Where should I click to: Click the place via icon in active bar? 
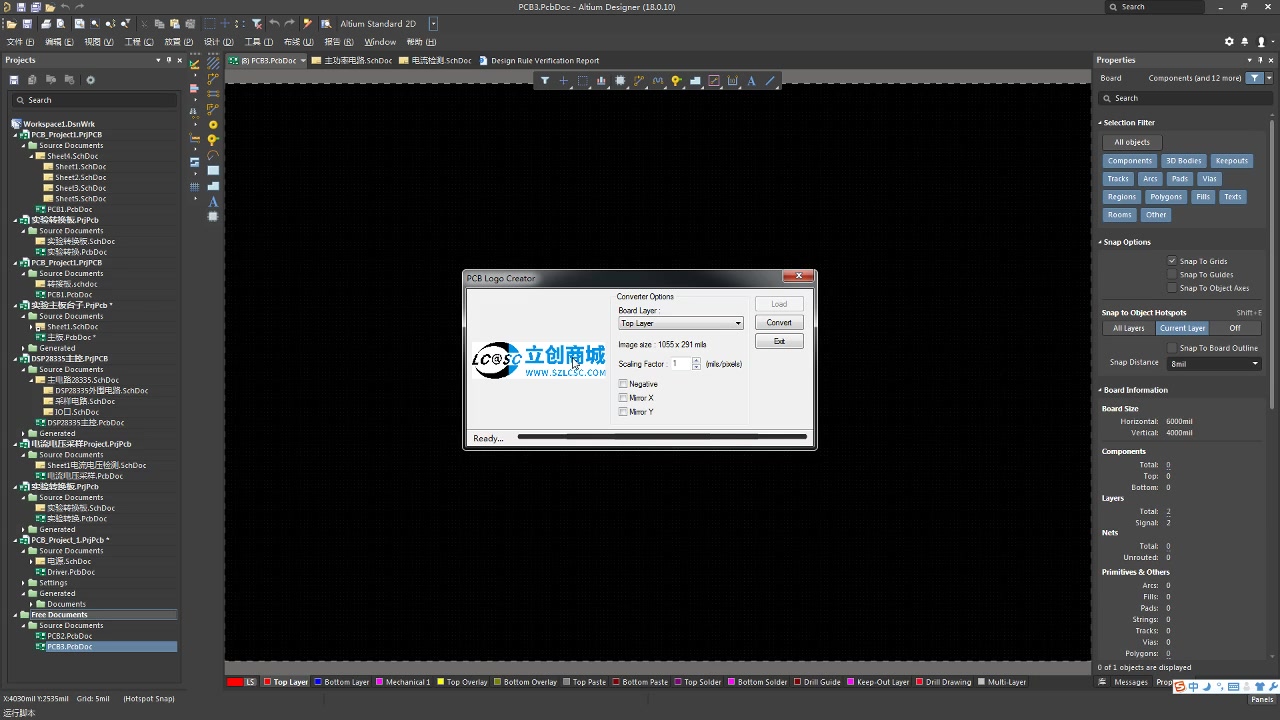[x=677, y=81]
